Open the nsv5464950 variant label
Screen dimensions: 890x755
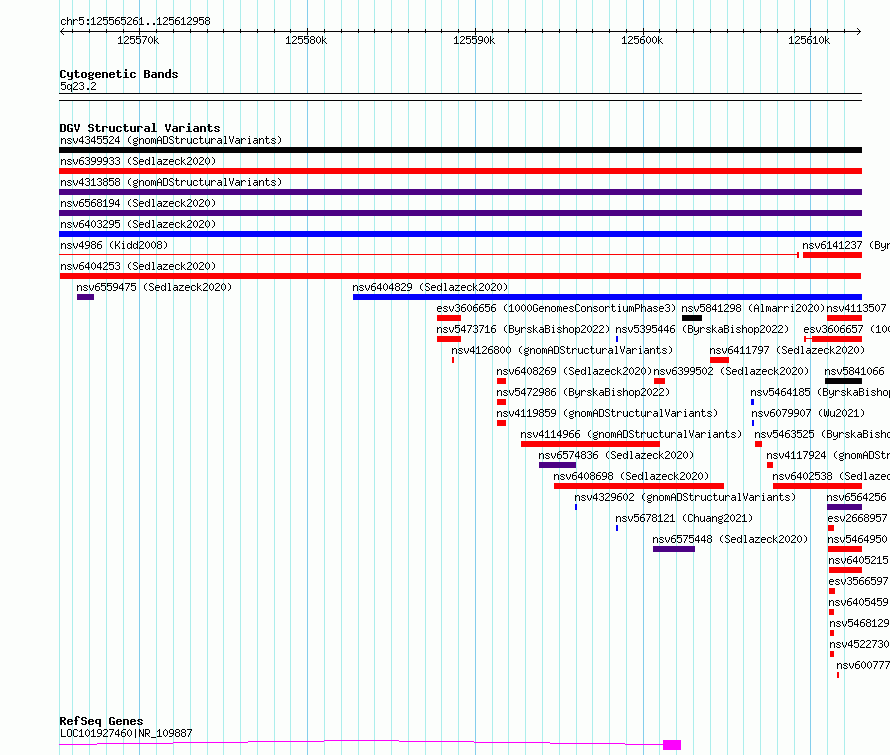(x=858, y=539)
